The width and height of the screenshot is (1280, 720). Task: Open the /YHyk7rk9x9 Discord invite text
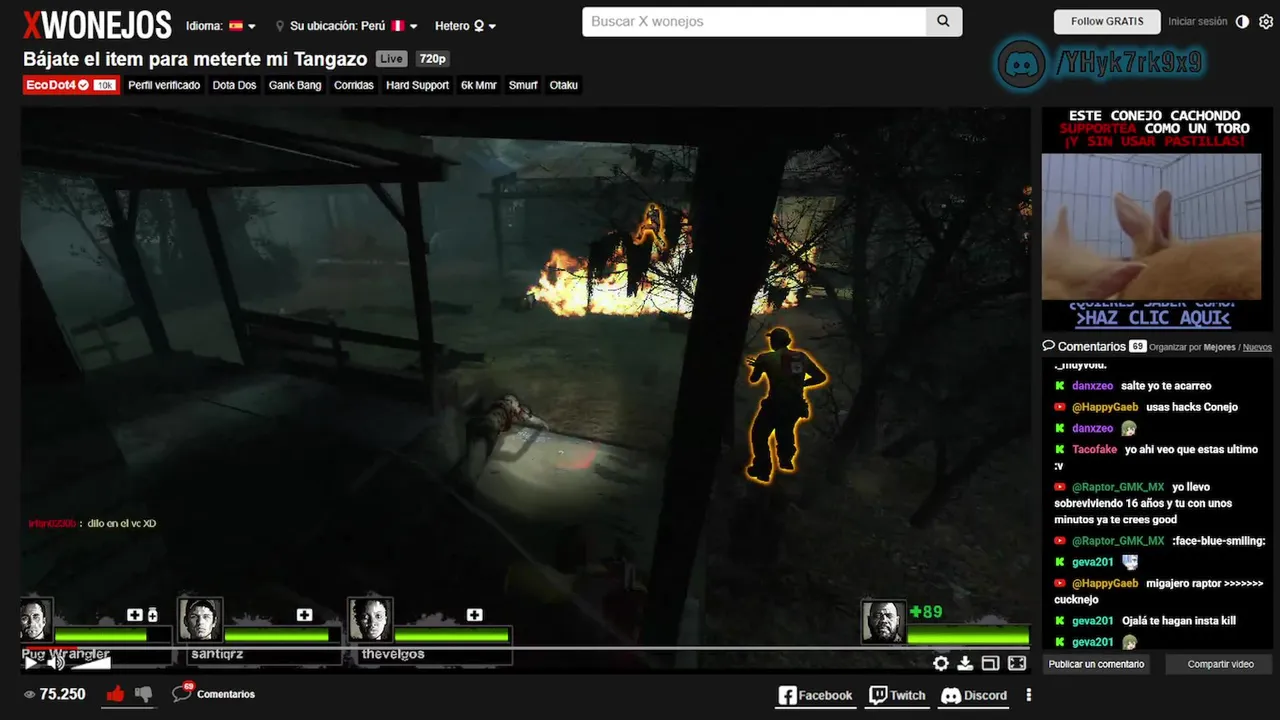click(1128, 64)
